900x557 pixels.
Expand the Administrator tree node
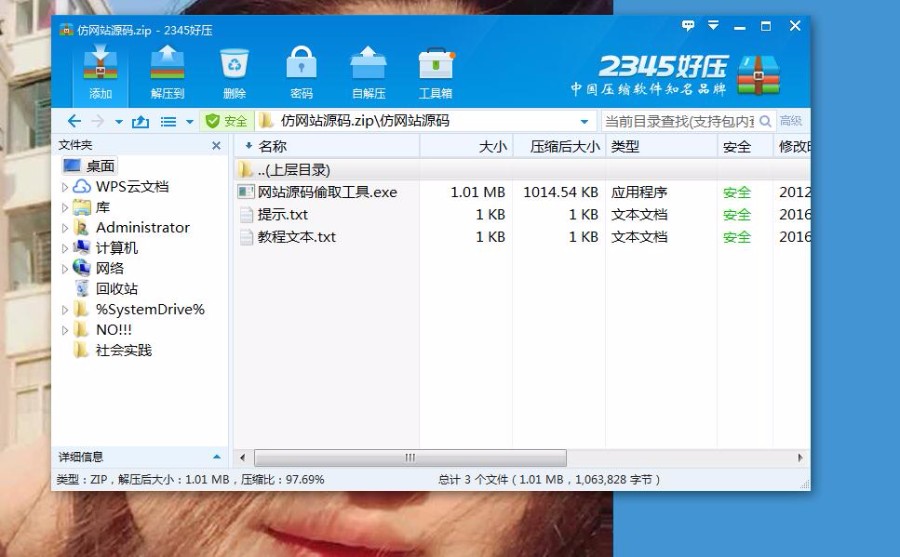65,228
